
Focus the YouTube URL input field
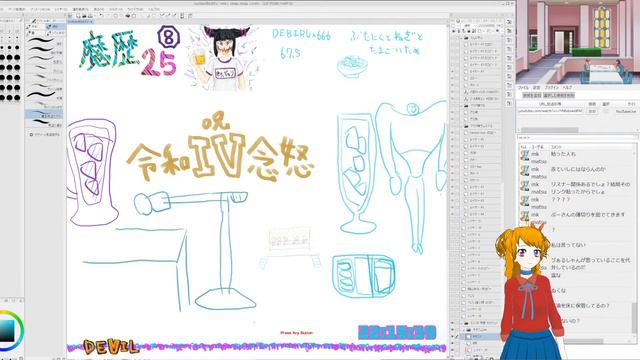coord(551,111)
